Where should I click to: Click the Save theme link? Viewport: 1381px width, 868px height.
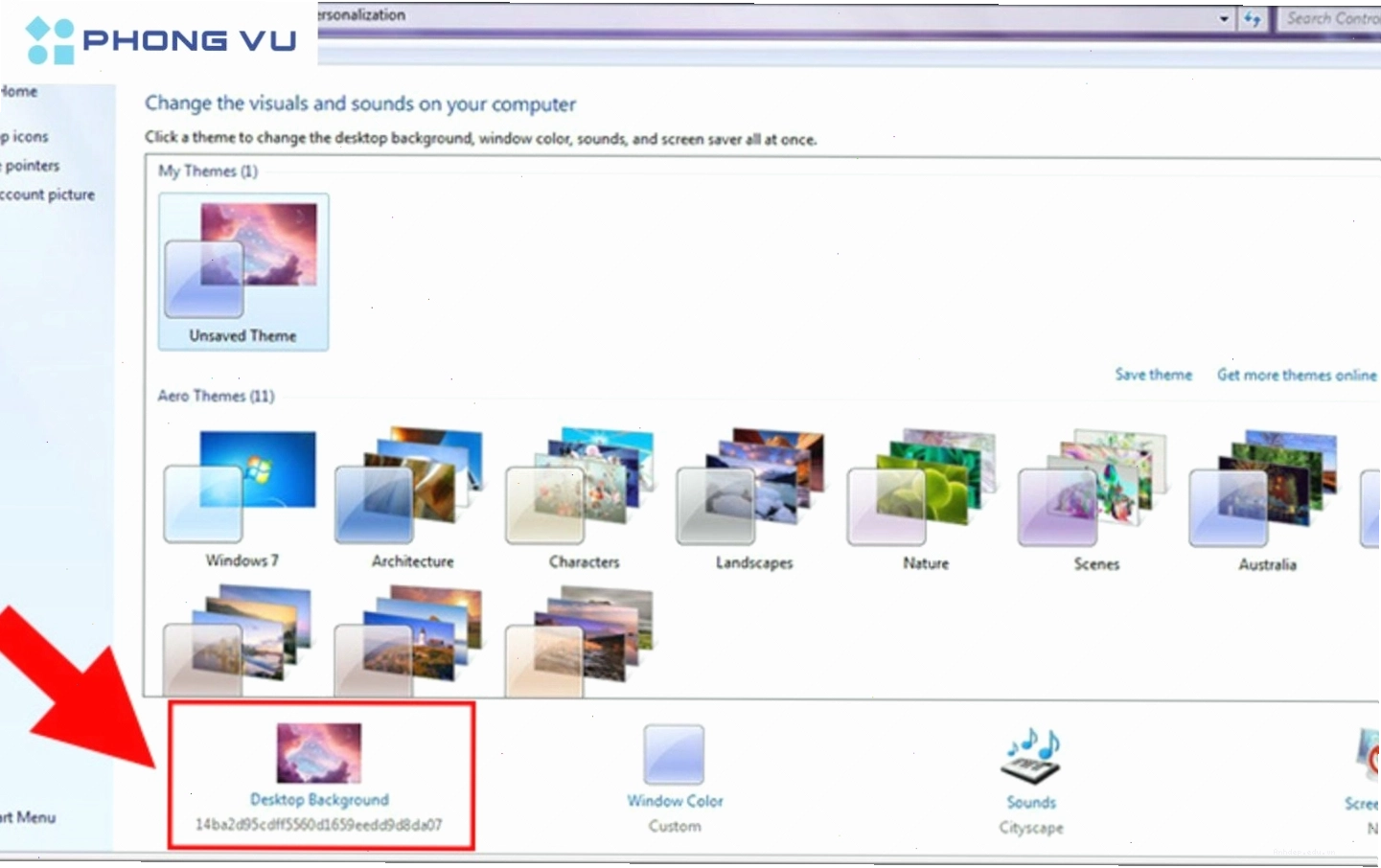pyautogui.click(x=1154, y=375)
